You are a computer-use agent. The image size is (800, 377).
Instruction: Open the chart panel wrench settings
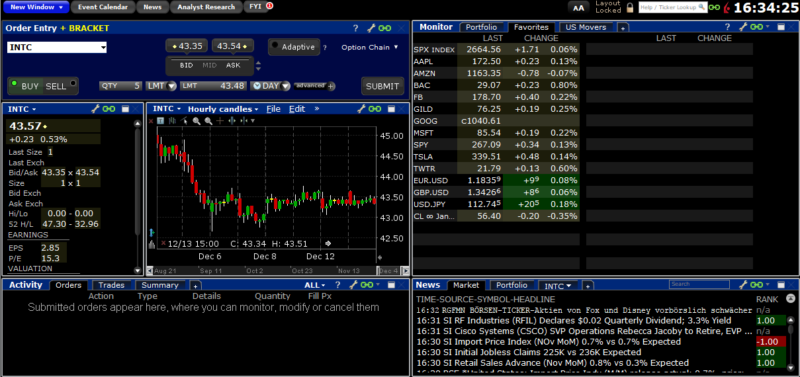[x=362, y=109]
